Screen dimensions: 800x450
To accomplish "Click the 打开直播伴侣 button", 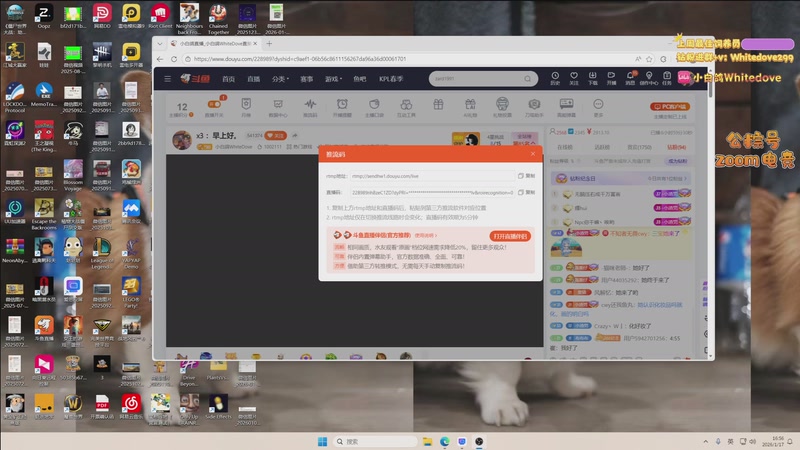I will 510,236.
